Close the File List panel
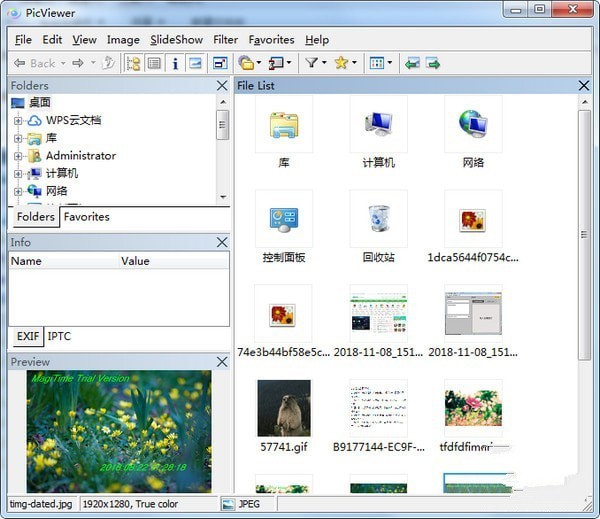This screenshot has width=600, height=519. (583, 86)
